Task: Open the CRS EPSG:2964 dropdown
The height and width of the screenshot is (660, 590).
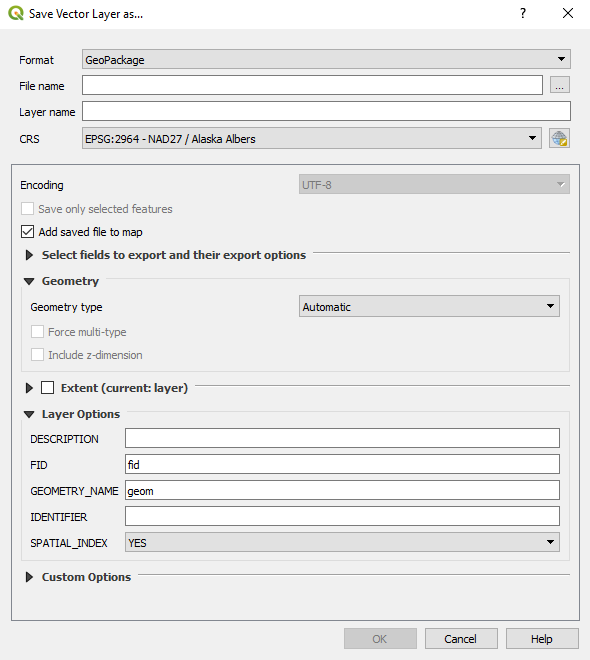Action: point(311,138)
